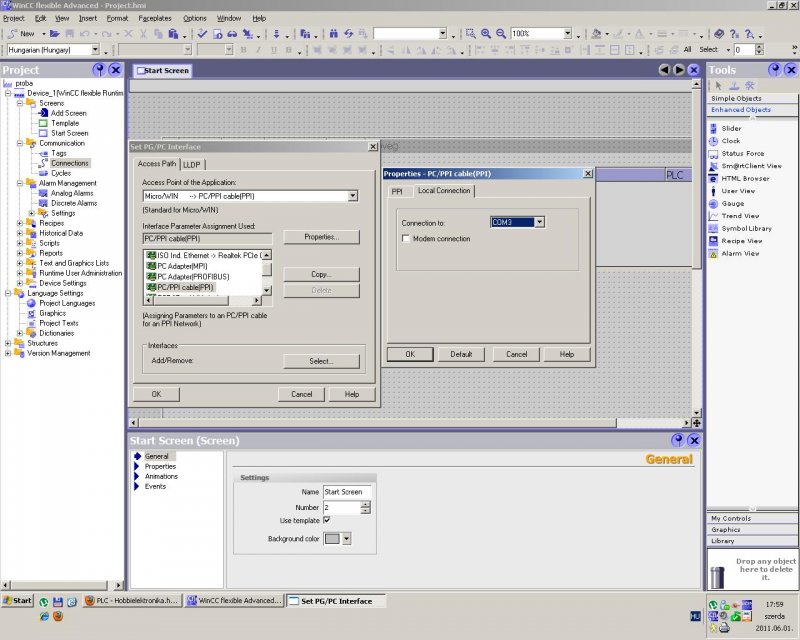The width and height of the screenshot is (800, 640).
Task: Select the Start Screen editor tab
Action: pyautogui.click(x=163, y=70)
